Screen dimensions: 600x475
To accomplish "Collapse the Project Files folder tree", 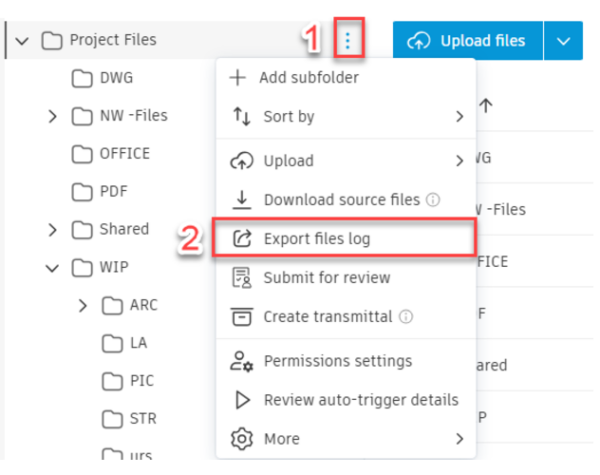I will point(19,41).
